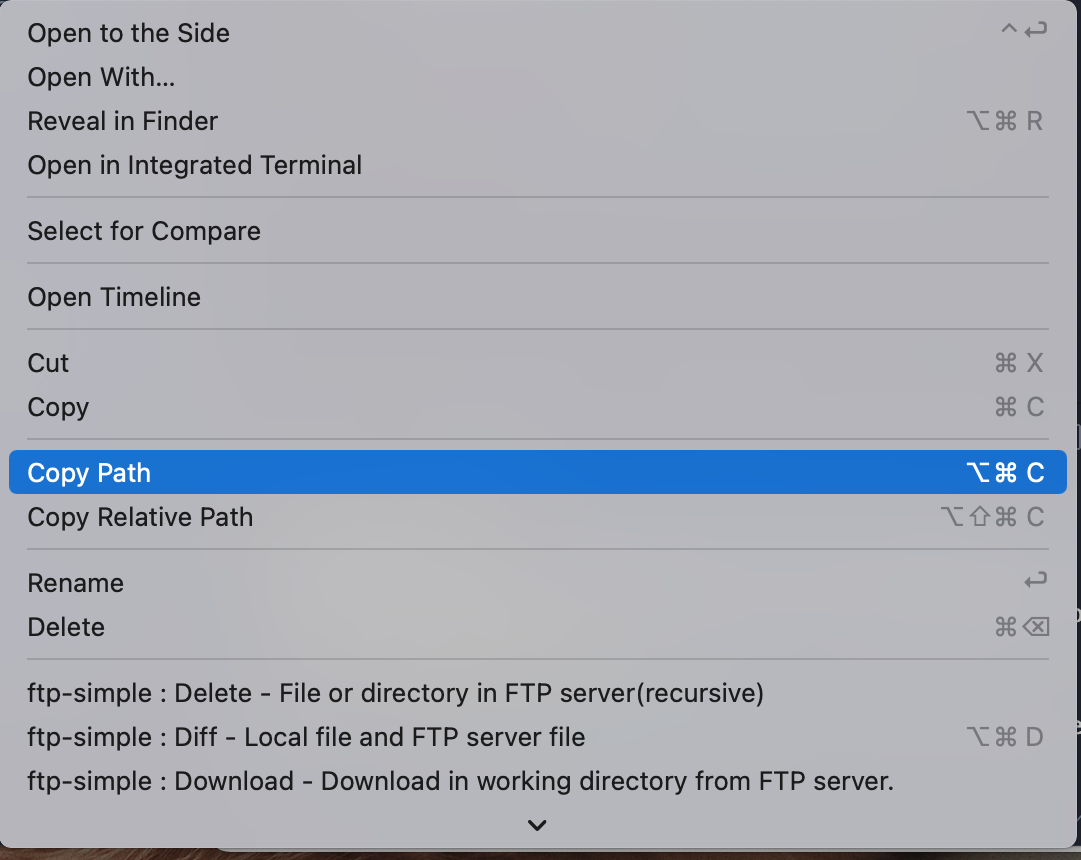Choose Rename from context menu

(538, 583)
